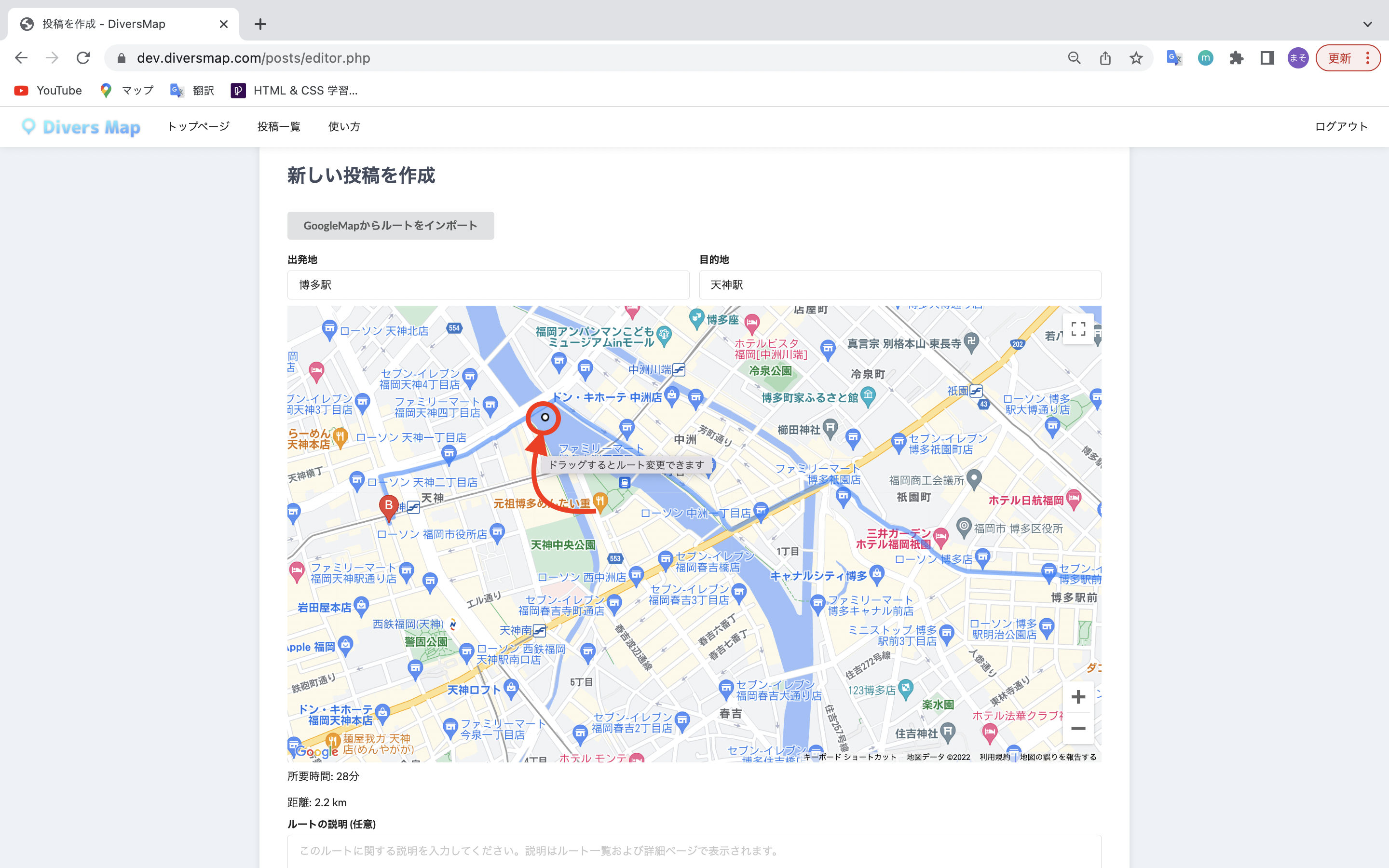Open the YouTube bookmark
Viewport: 1389px width, 868px height.
click(47, 90)
